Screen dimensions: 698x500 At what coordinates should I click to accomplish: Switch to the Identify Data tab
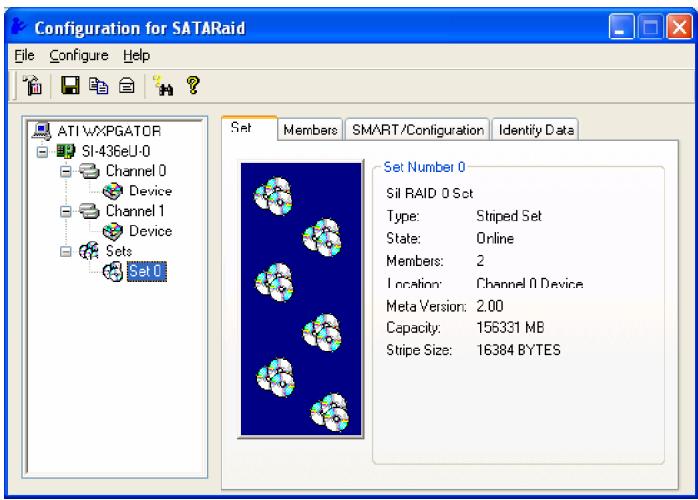[536, 130]
